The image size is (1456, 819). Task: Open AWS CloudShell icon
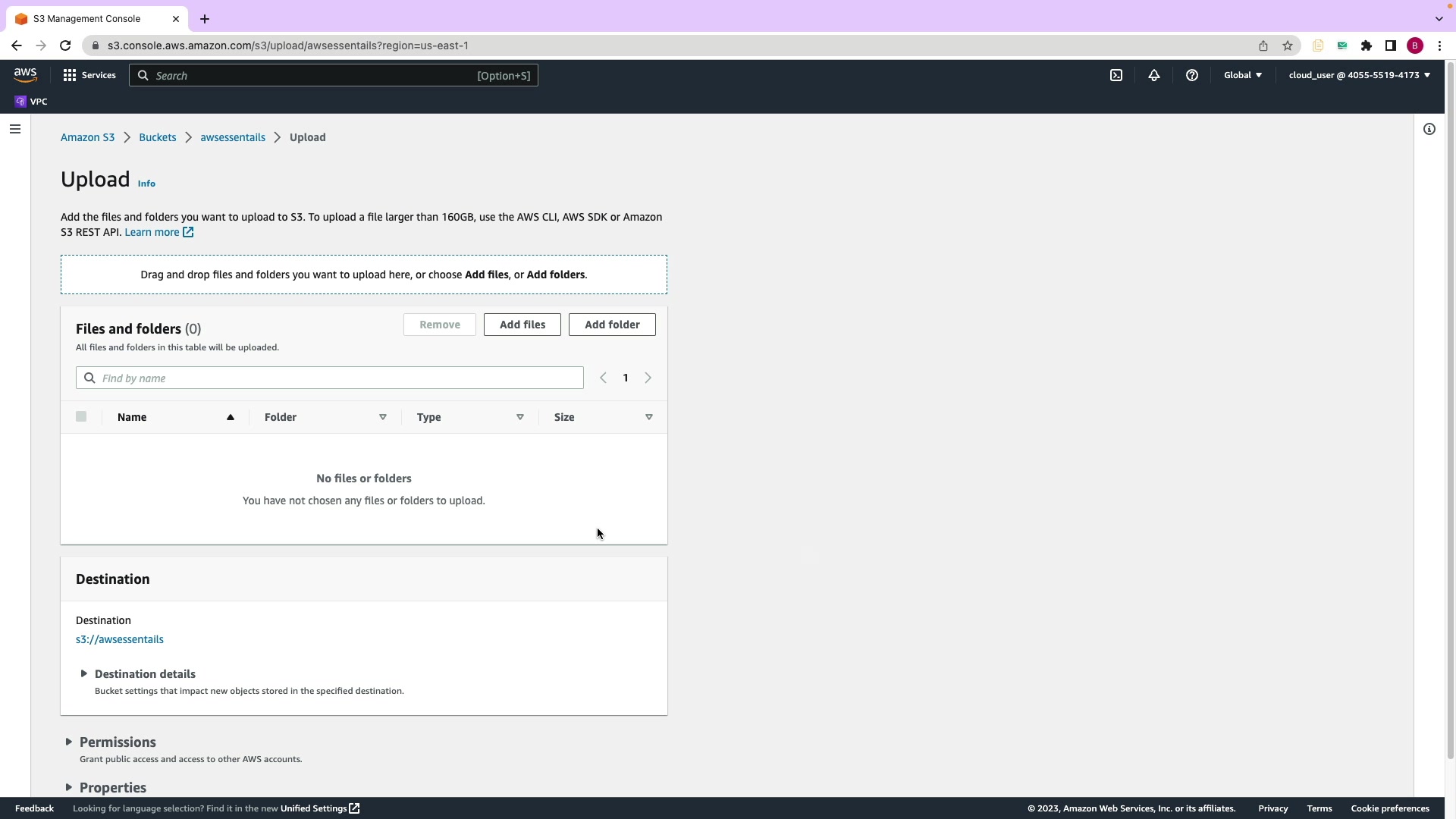(x=1116, y=75)
